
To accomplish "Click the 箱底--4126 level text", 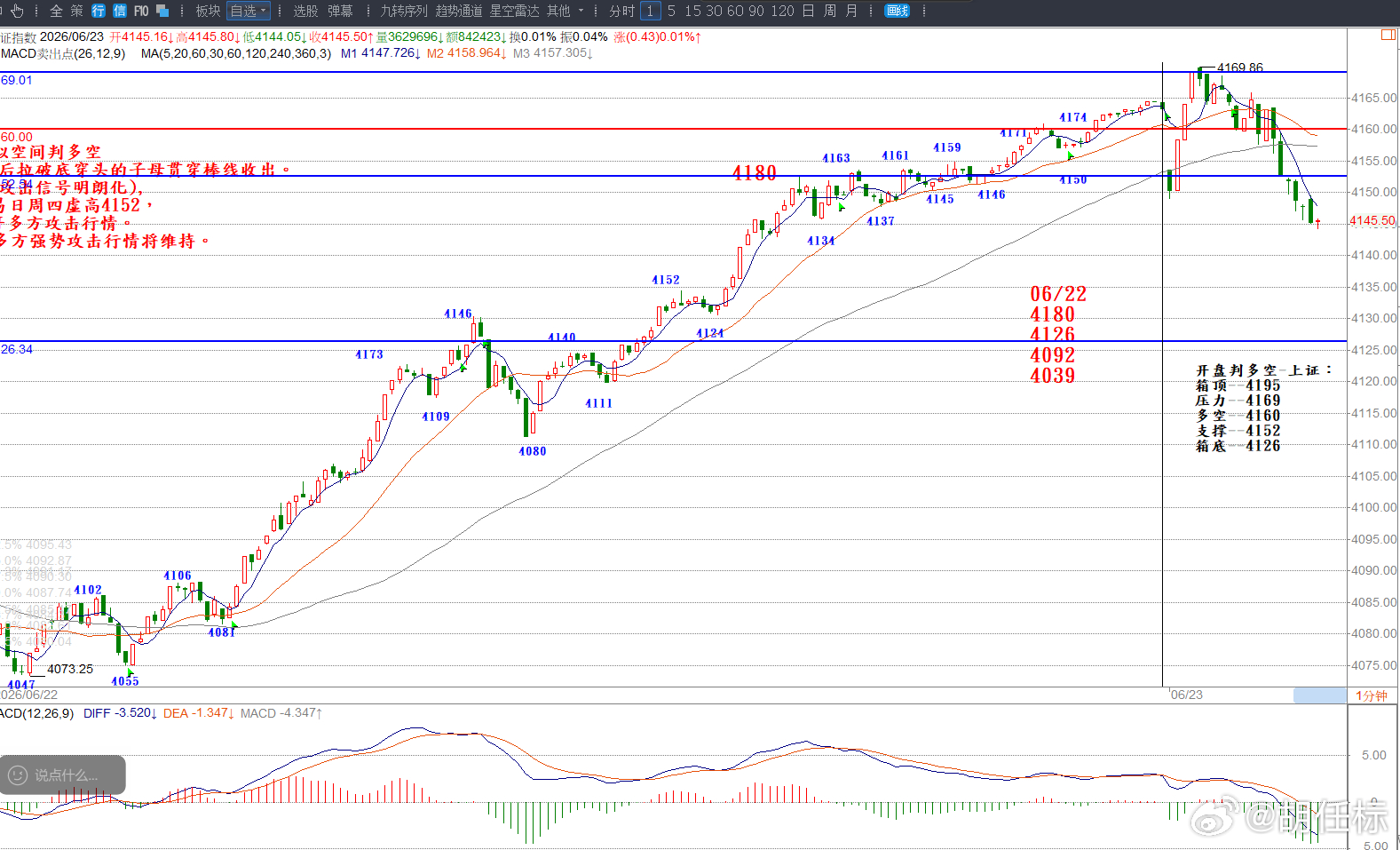I will click(1238, 446).
